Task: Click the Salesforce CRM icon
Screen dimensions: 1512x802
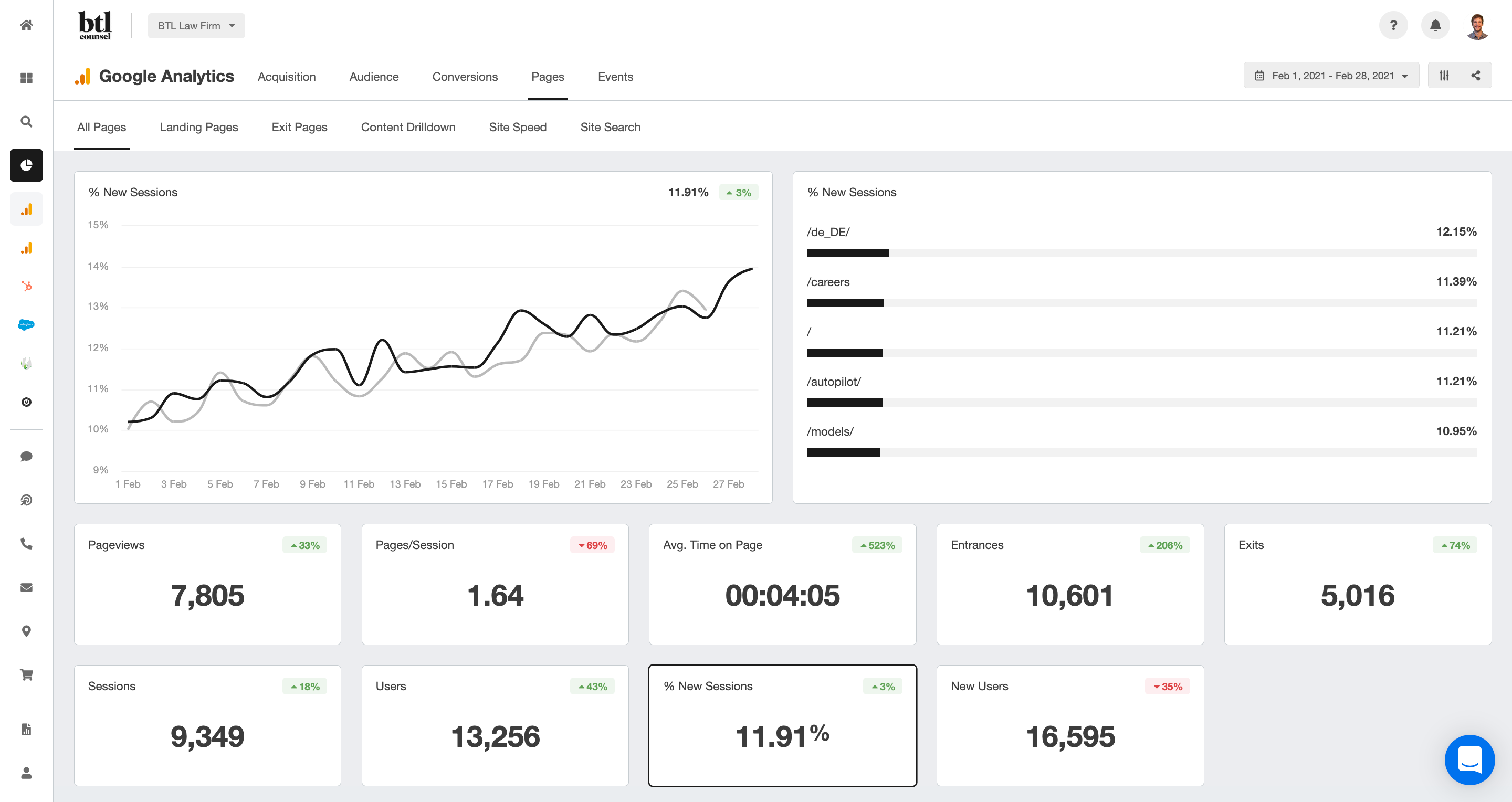Action: click(26, 325)
